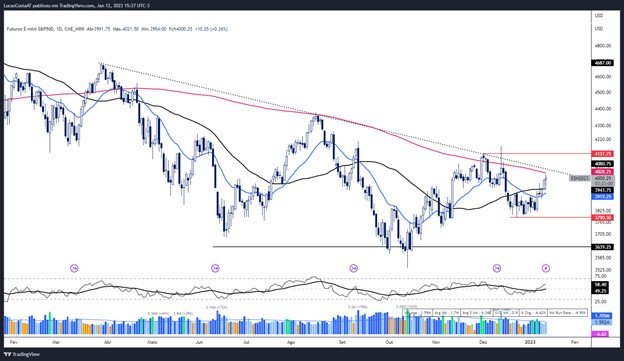Viewport: 624px width, 361px height.
Task: Click the blue 3919.25 moving average label
Action: pyautogui.click(x=603, y=197)
